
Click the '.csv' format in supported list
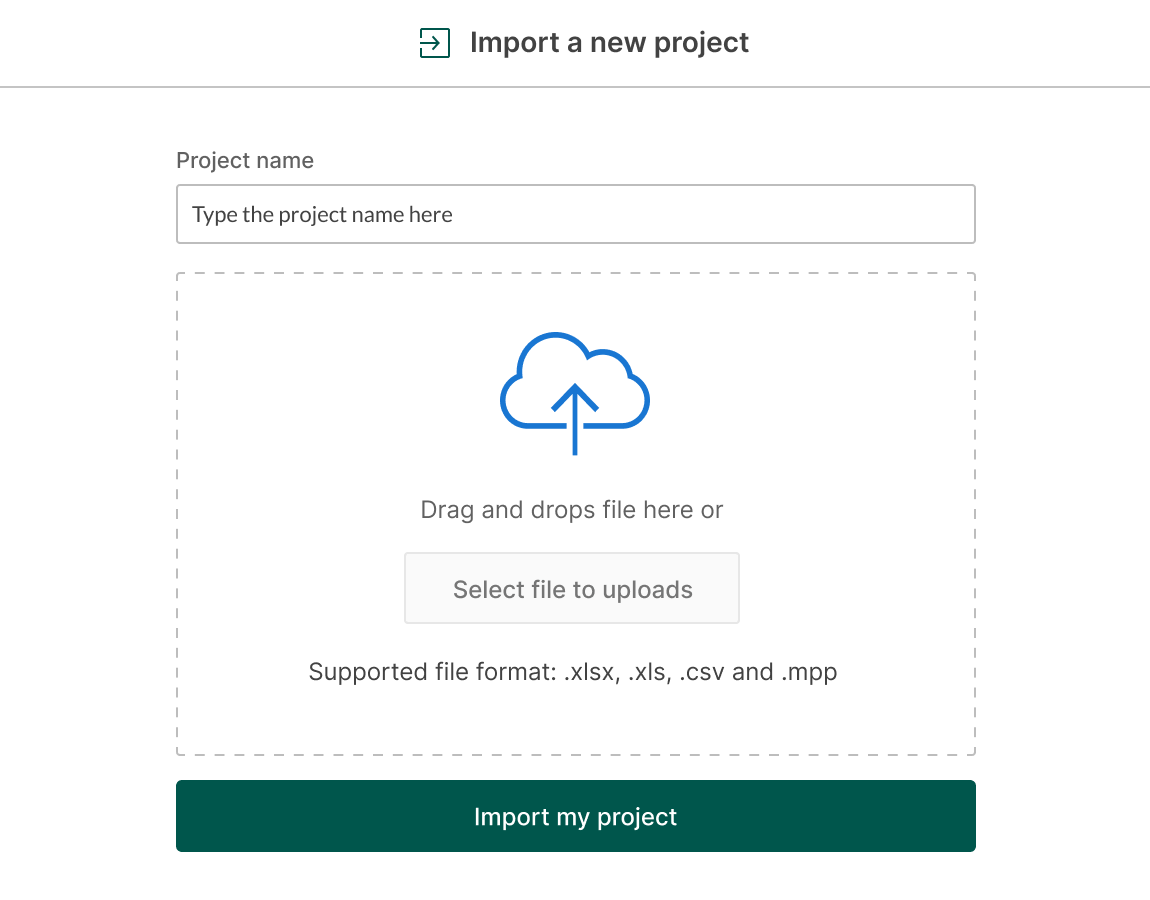702,672
